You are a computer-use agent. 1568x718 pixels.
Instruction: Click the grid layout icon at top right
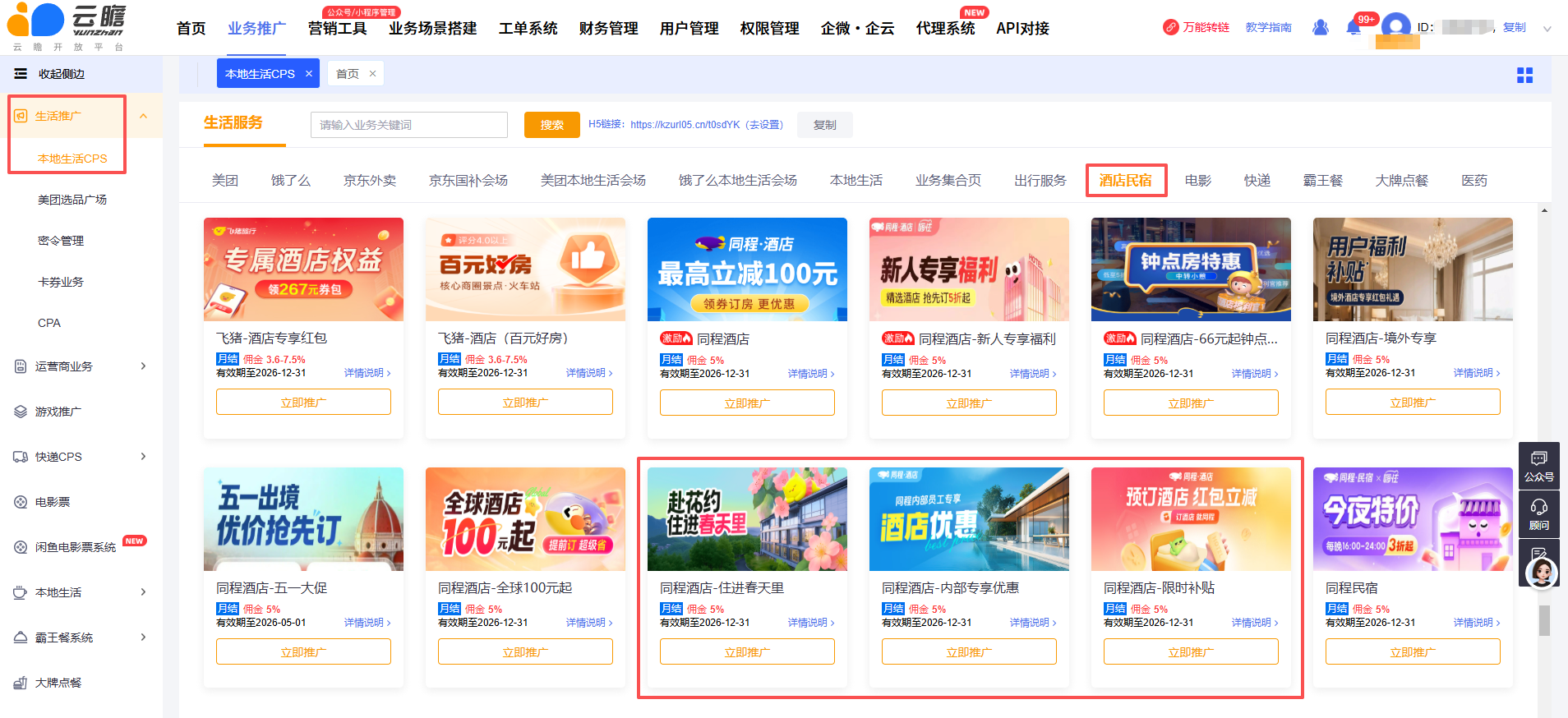(1524, 76)
